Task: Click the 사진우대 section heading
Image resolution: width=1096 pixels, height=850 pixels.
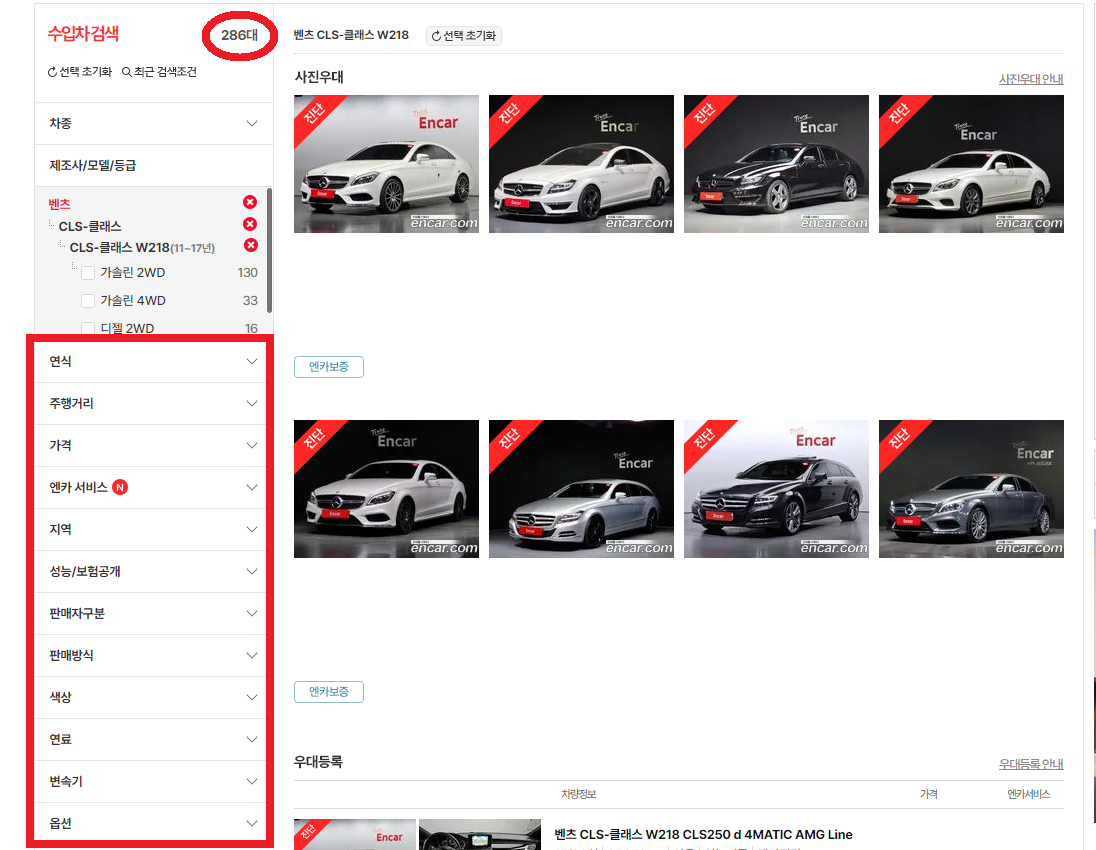Action: [x=319, y=77]
